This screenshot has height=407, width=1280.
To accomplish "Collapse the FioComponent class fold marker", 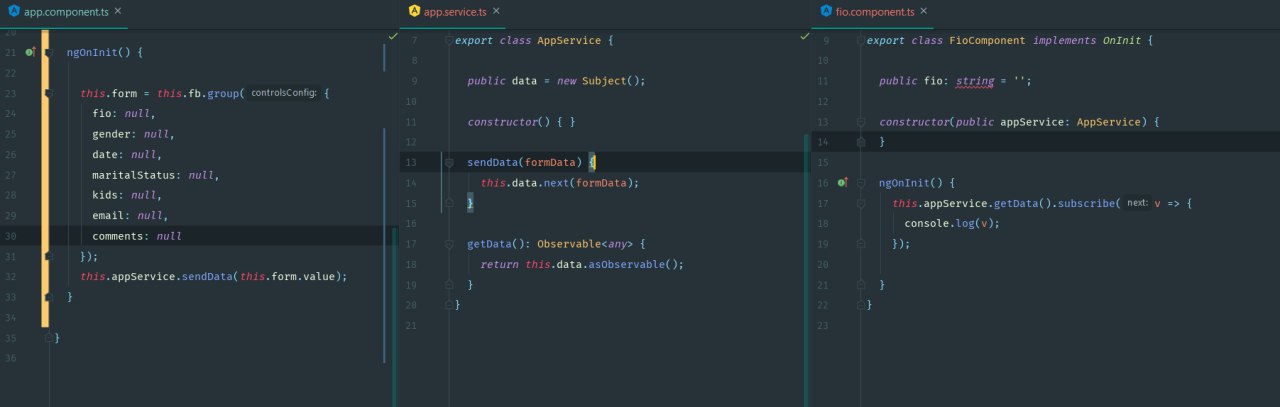I will pos(860,41).
